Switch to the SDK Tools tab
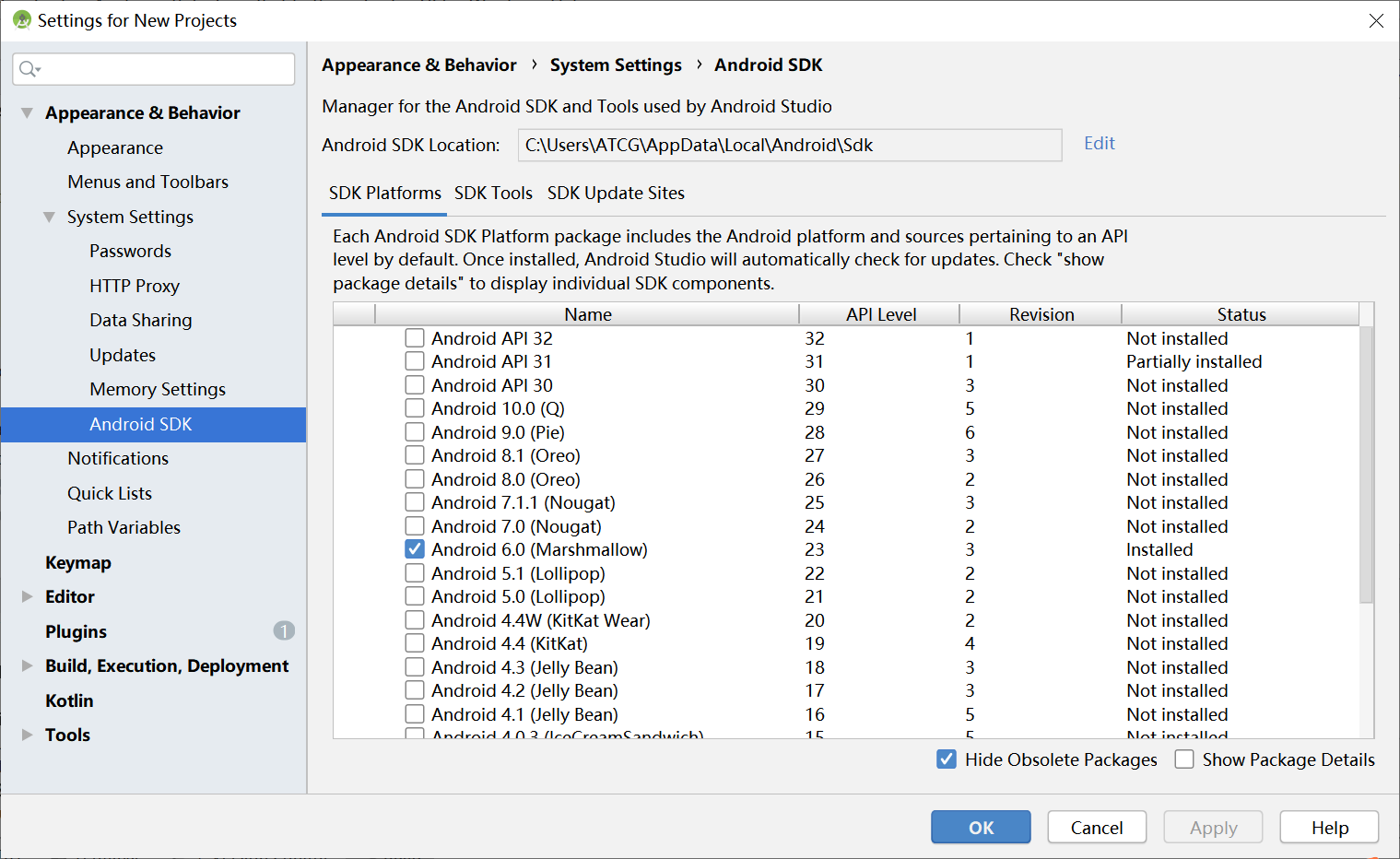The height and width of the screenshot is (859, 1400). [493, 193]
